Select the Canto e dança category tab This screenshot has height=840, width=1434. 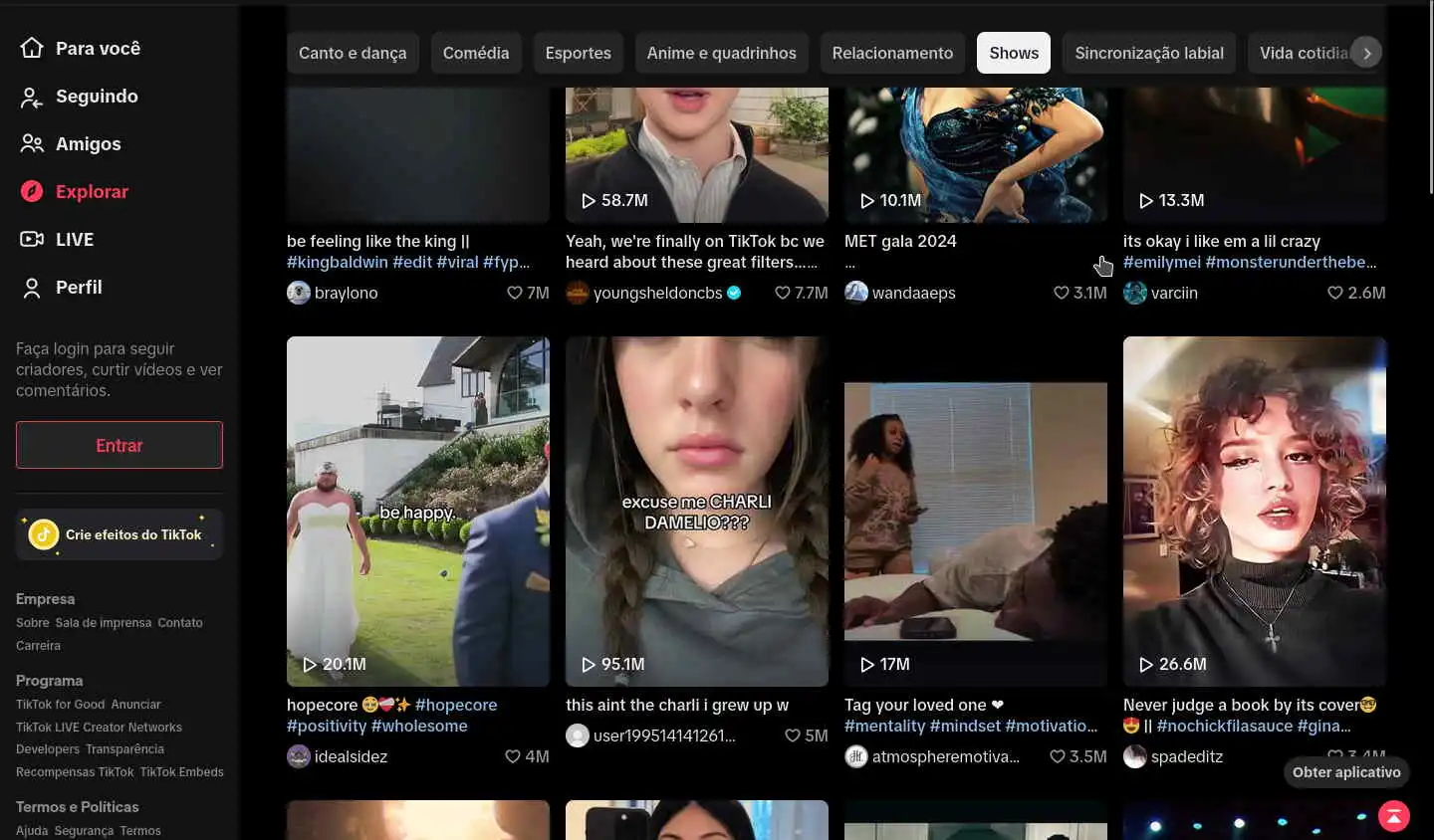(x=353, y=53)
